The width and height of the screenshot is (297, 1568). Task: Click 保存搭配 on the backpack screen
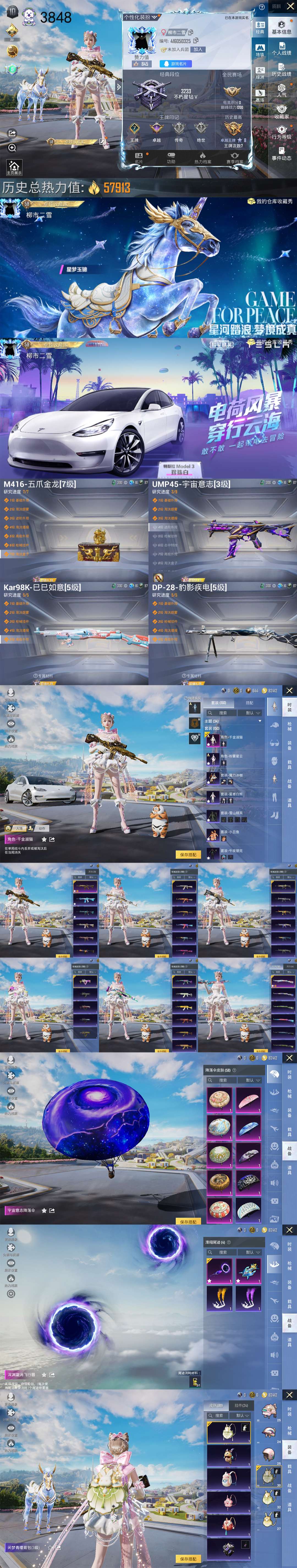[x=188, y=1559]
